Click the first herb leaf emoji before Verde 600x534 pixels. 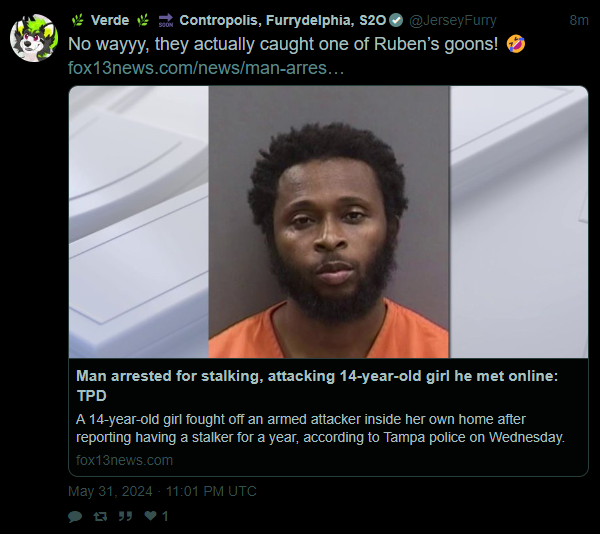78,20
